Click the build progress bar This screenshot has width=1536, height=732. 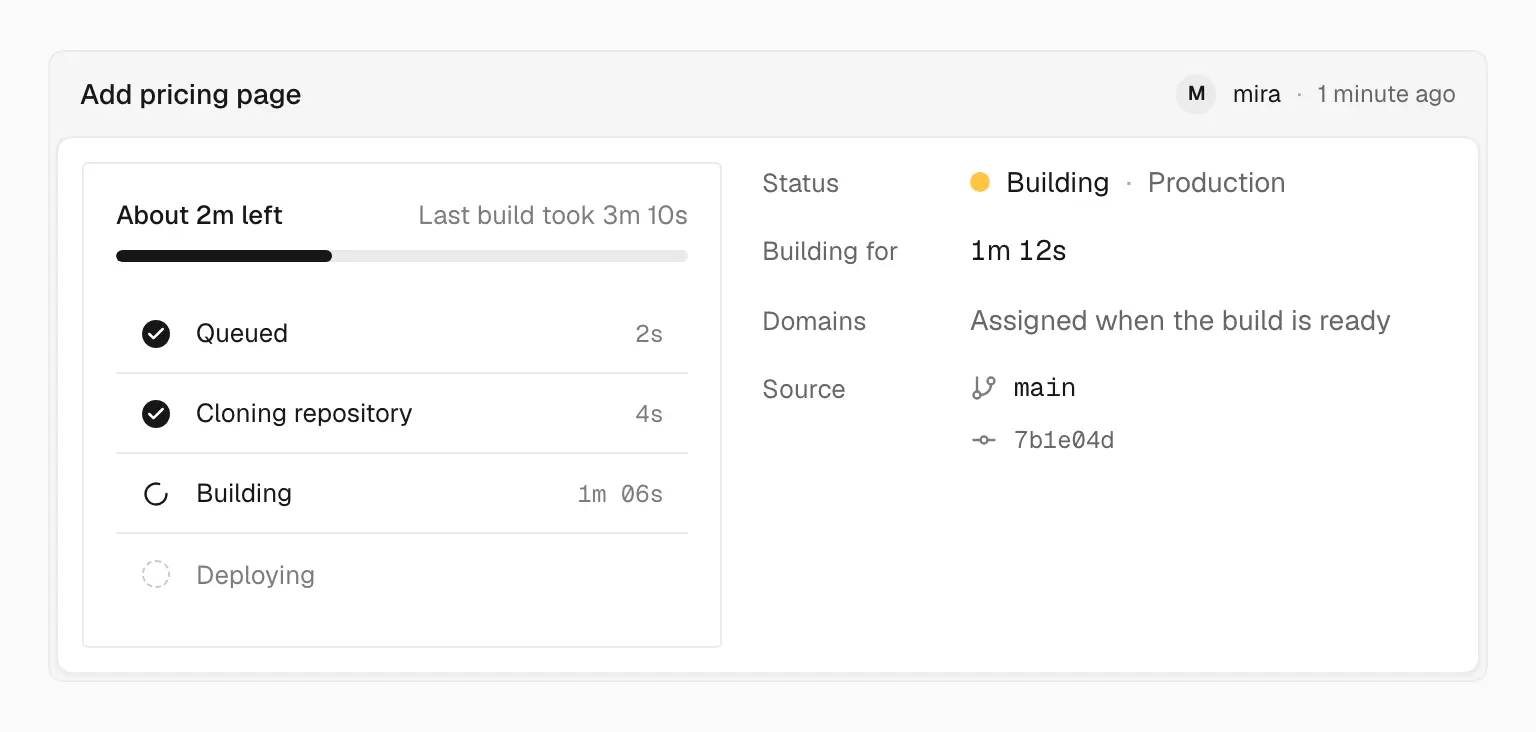point(402,256)
